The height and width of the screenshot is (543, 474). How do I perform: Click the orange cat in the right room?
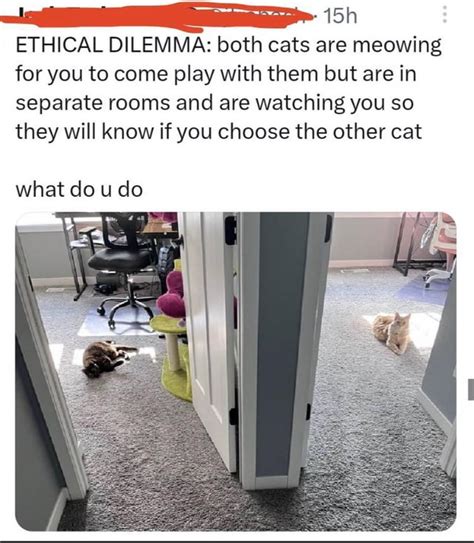point(392,332)
